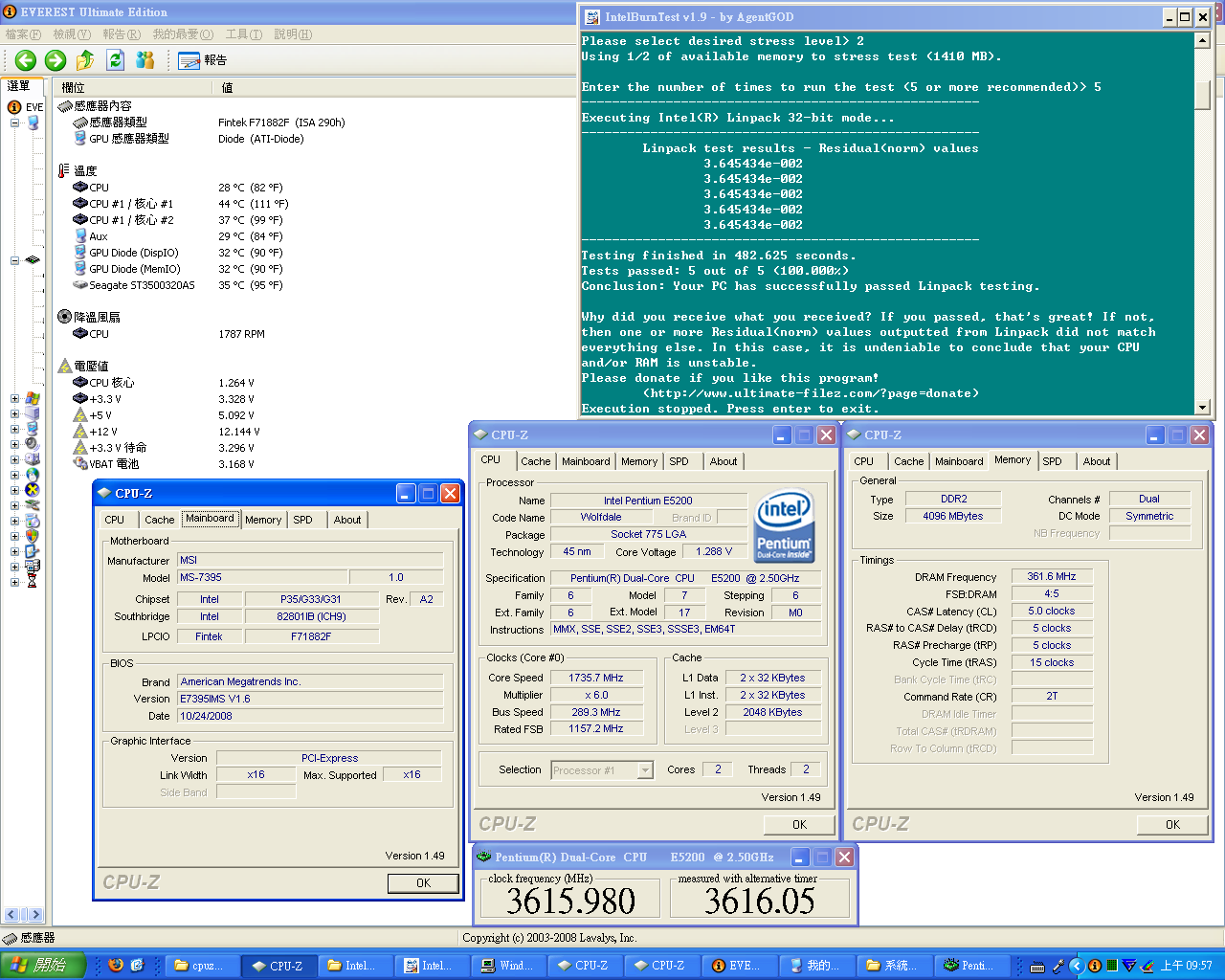
Task: Click the Intel Pentium logo in CPU-Z
Action: coord(785,526)
